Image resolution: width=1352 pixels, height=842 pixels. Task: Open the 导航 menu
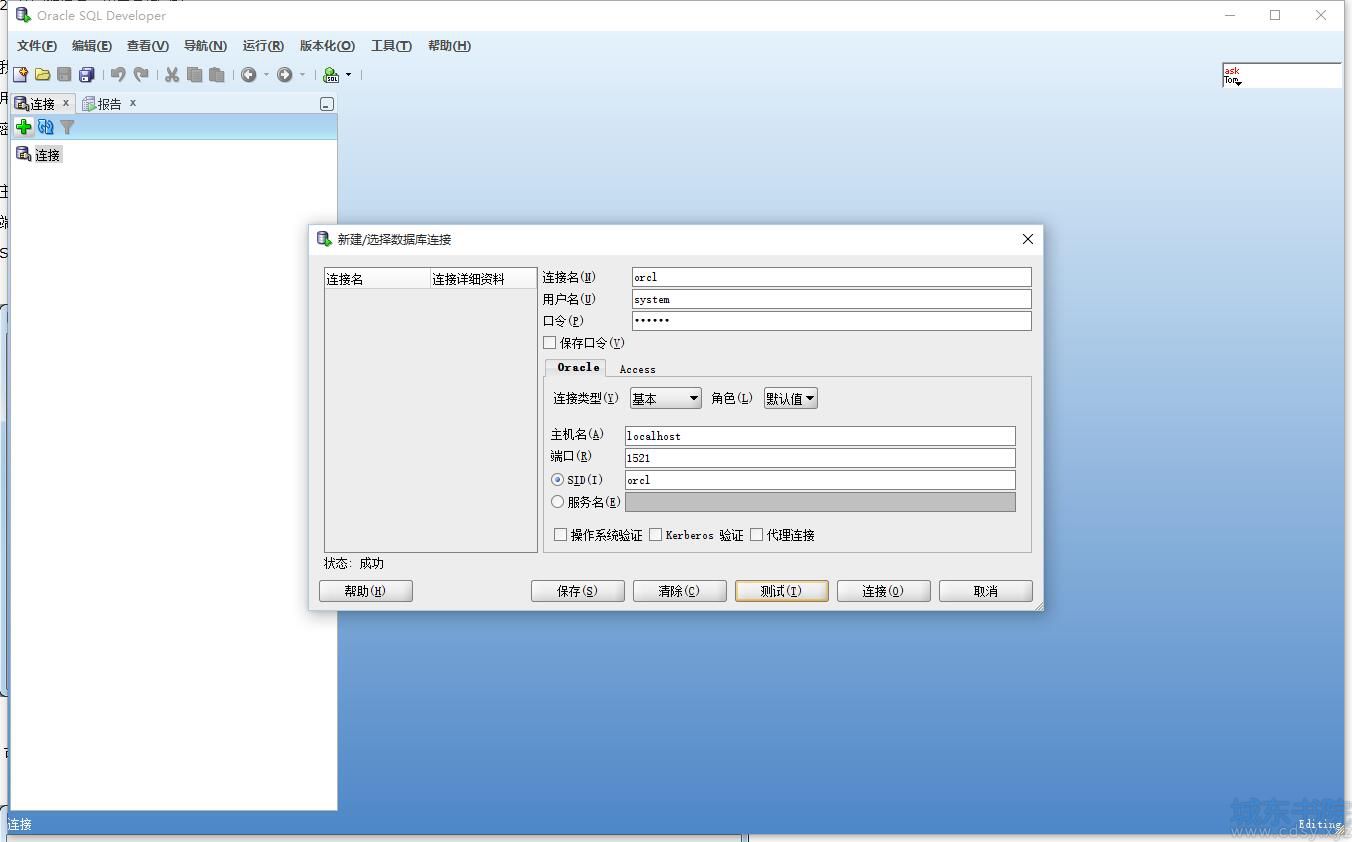205,46
